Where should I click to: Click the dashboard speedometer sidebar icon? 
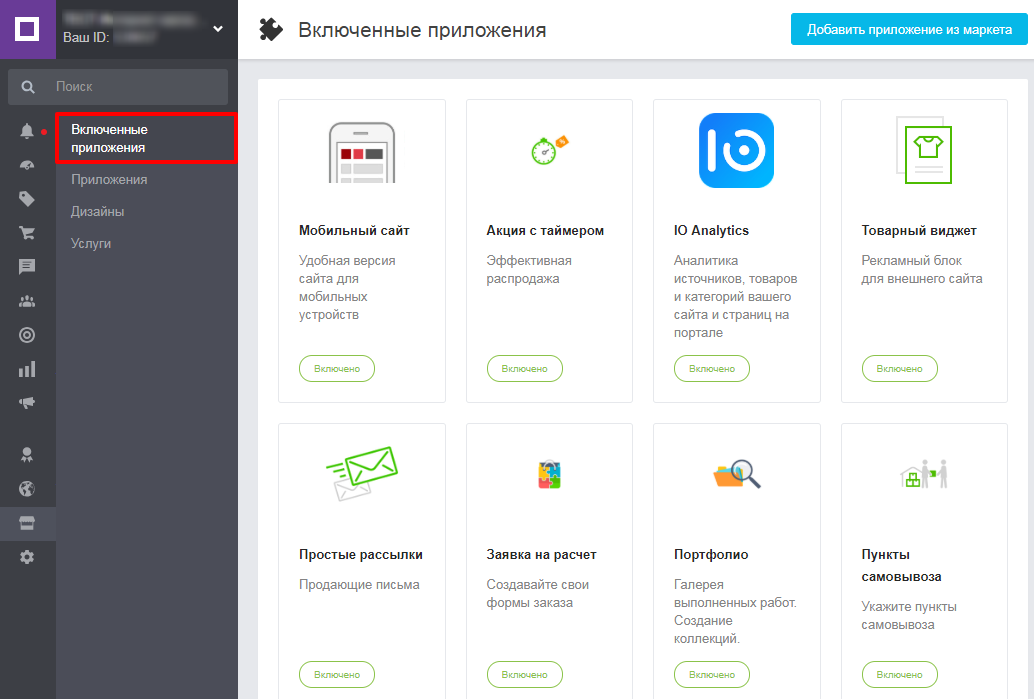(27, 165)
